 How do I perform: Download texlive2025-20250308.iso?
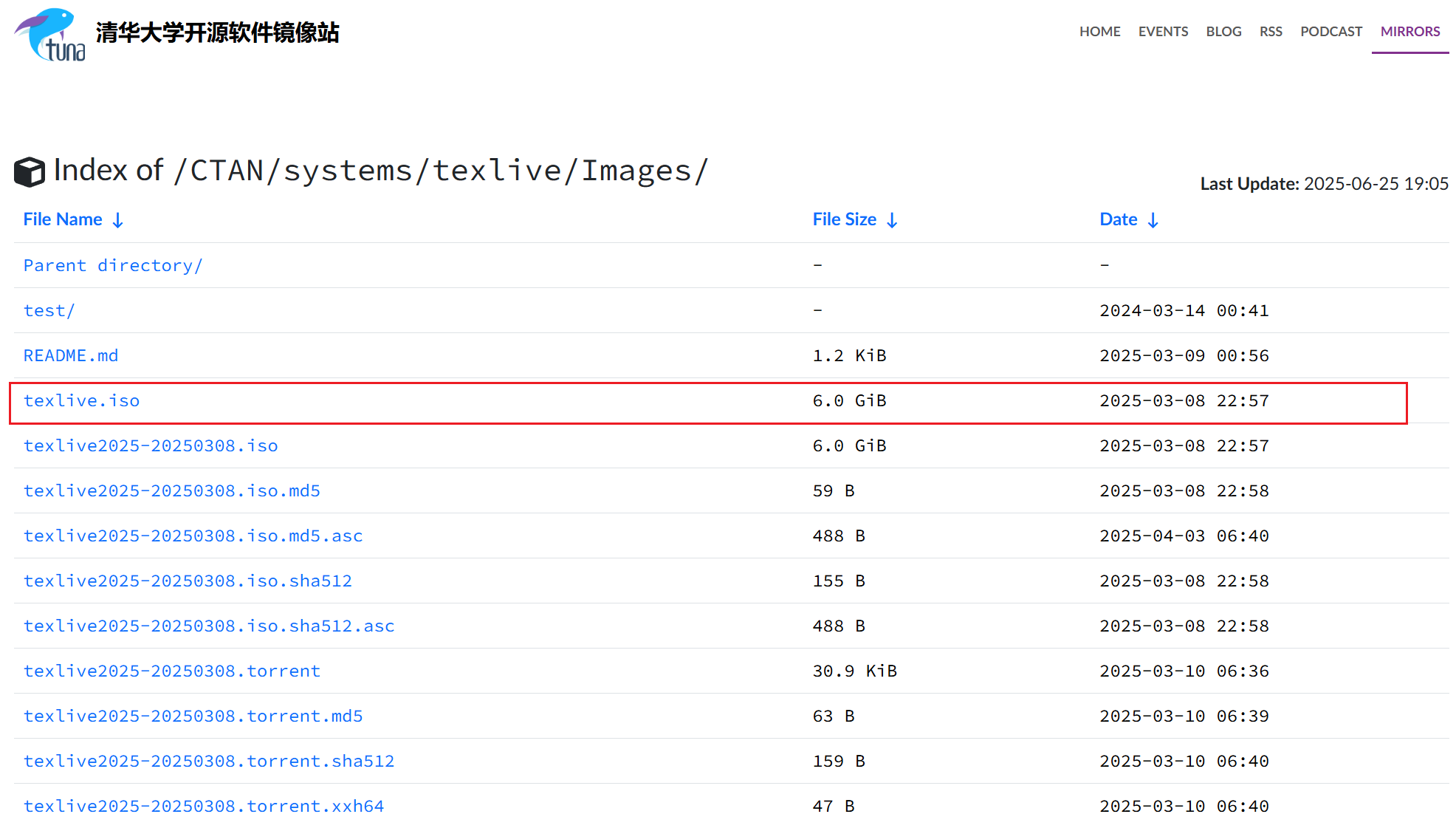coord(151,446)
